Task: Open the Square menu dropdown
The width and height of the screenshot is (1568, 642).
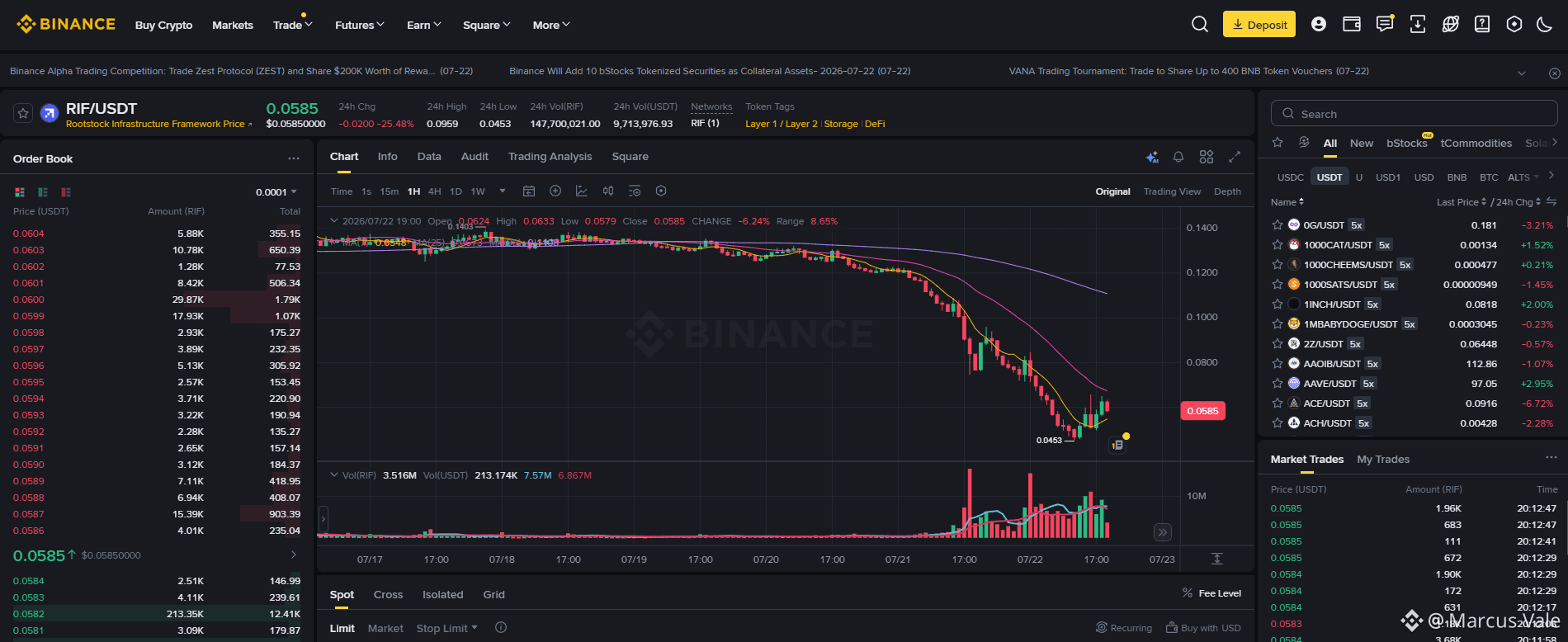Action: pyautogui.click(x=487, y=25)
